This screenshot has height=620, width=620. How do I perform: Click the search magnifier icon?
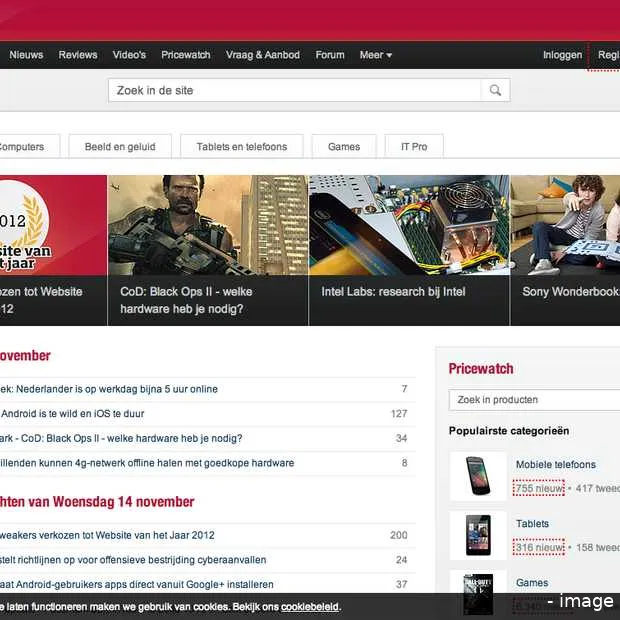click(495, 91)
